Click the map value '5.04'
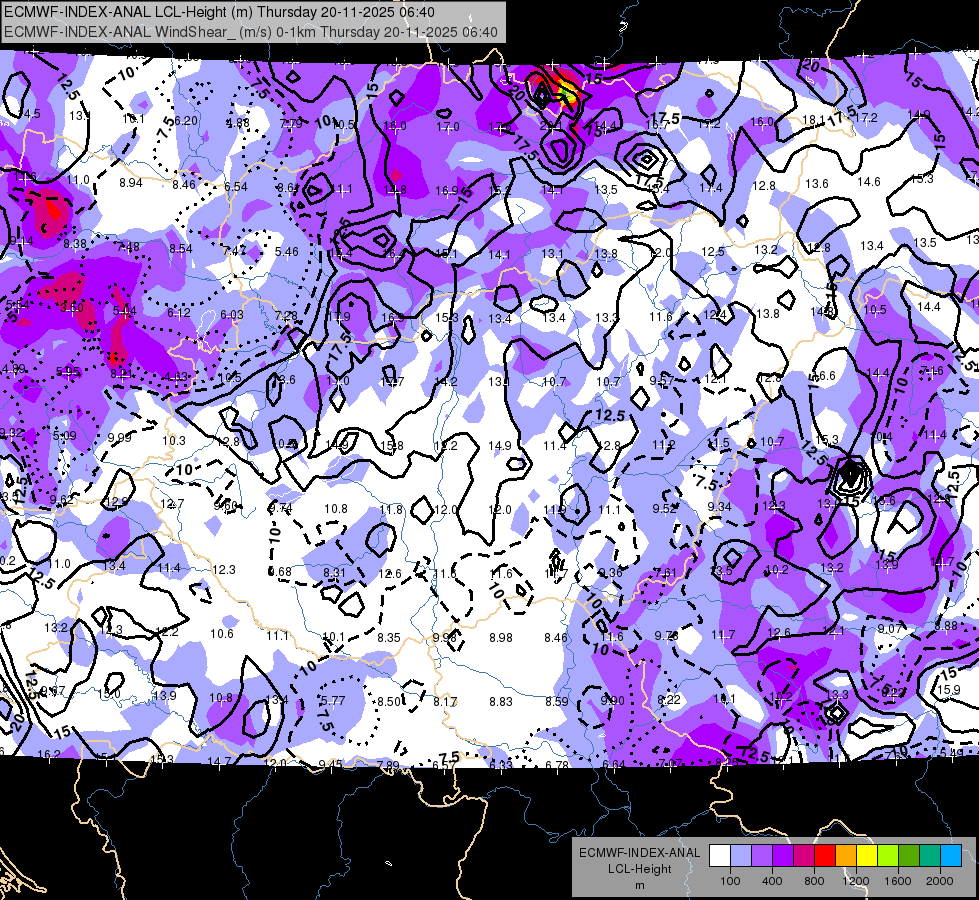Viewport: 979px width, 900px height. (x=125, y=310)
